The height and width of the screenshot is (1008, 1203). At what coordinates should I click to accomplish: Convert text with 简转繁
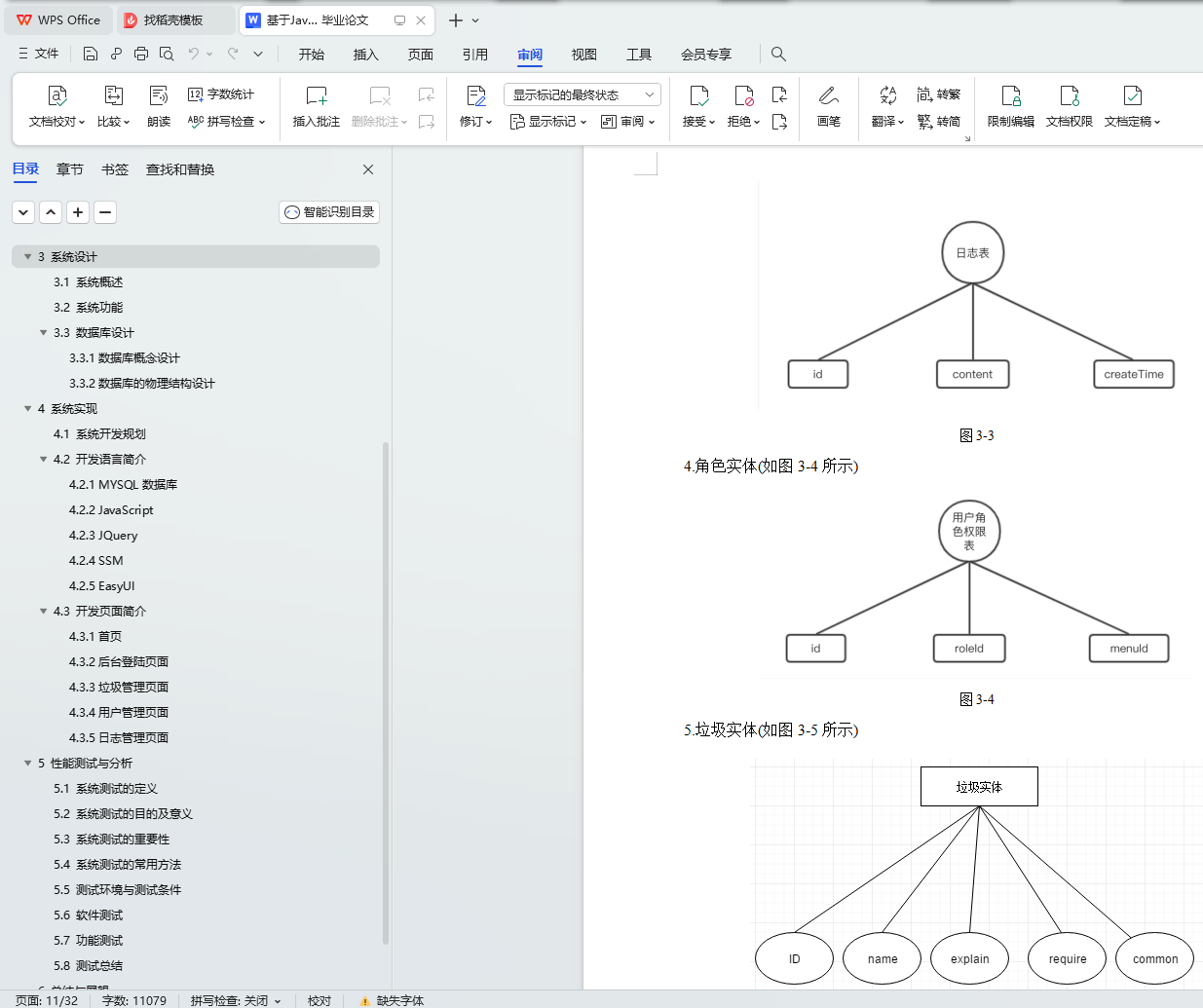(939, 94)
